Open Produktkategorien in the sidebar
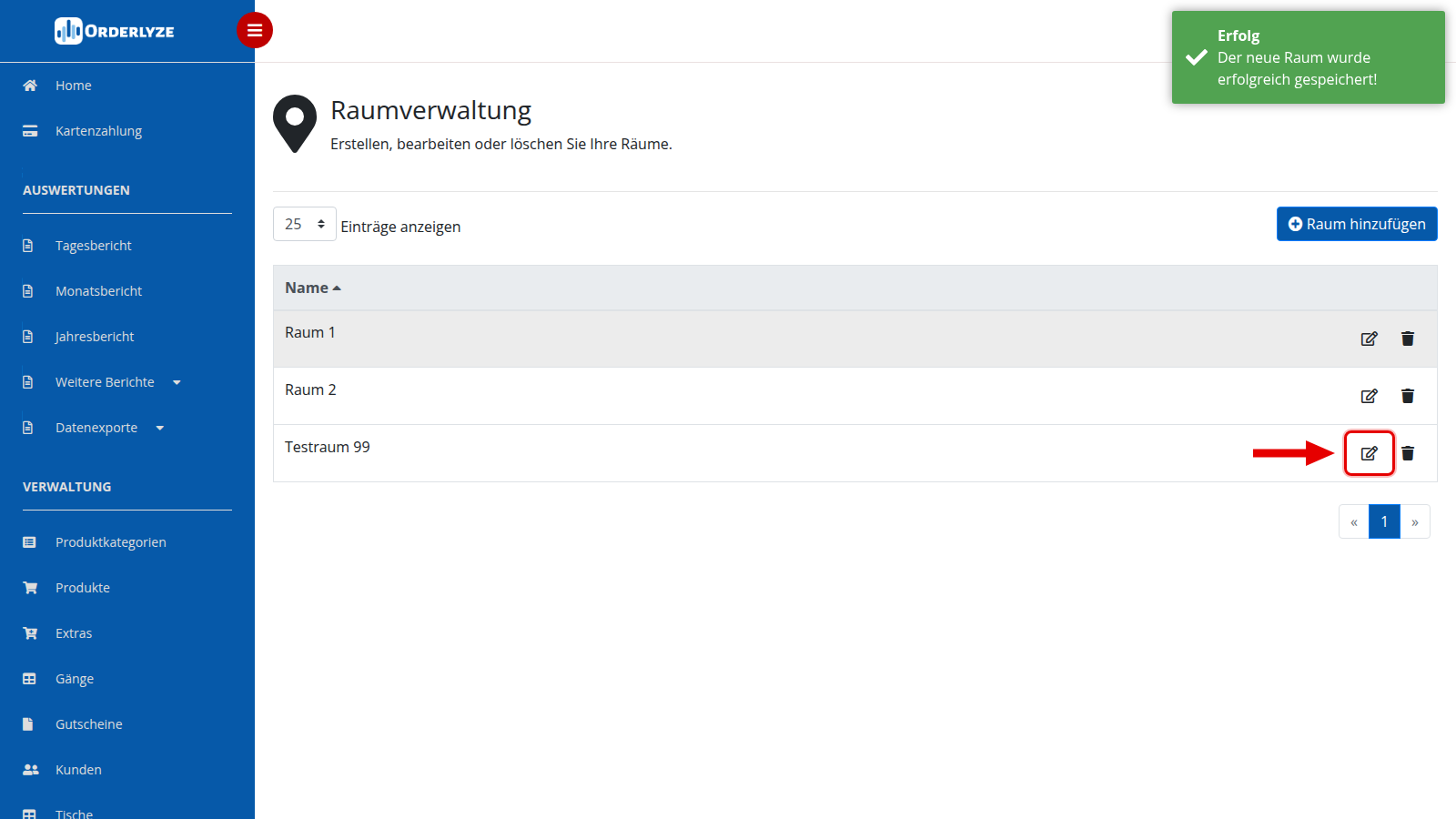This screenshot has width=1456, height=819. coord(111,542)
